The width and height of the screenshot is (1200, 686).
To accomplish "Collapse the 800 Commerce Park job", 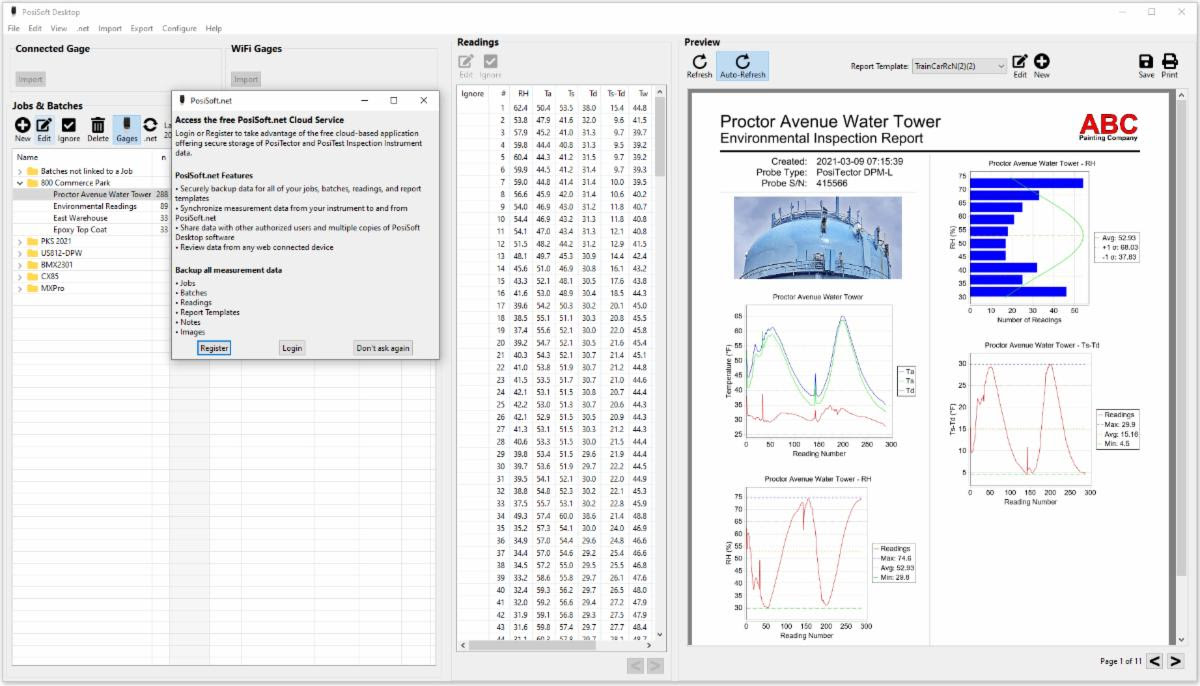I will click(19, 184).
